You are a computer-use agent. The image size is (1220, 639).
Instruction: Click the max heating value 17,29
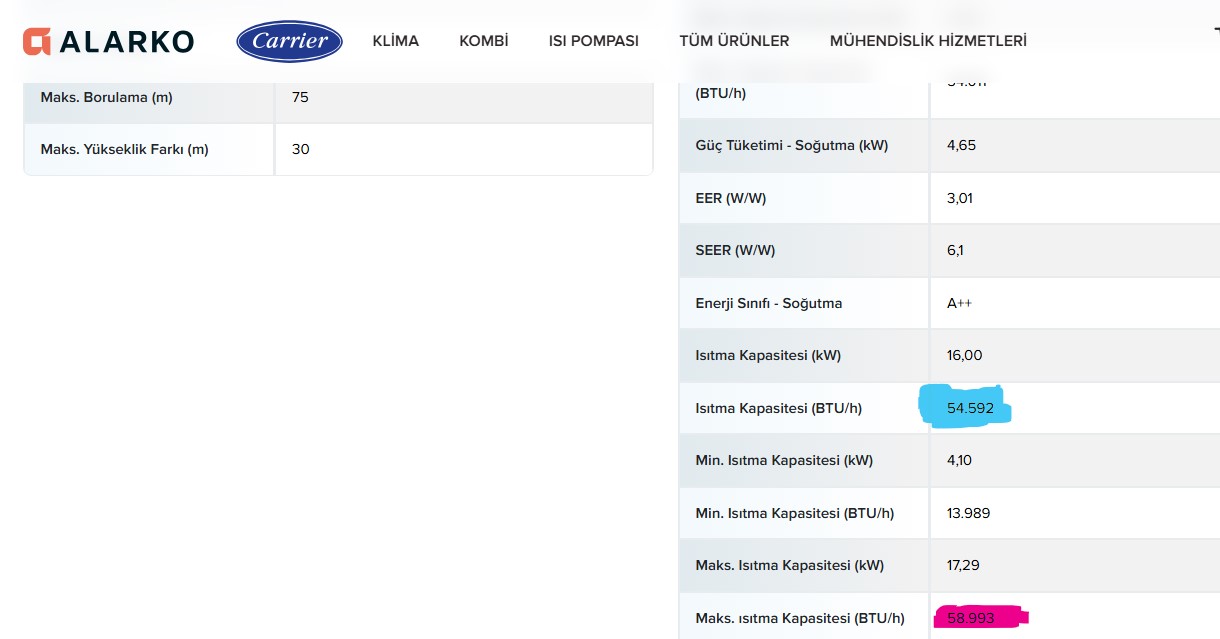962,565
